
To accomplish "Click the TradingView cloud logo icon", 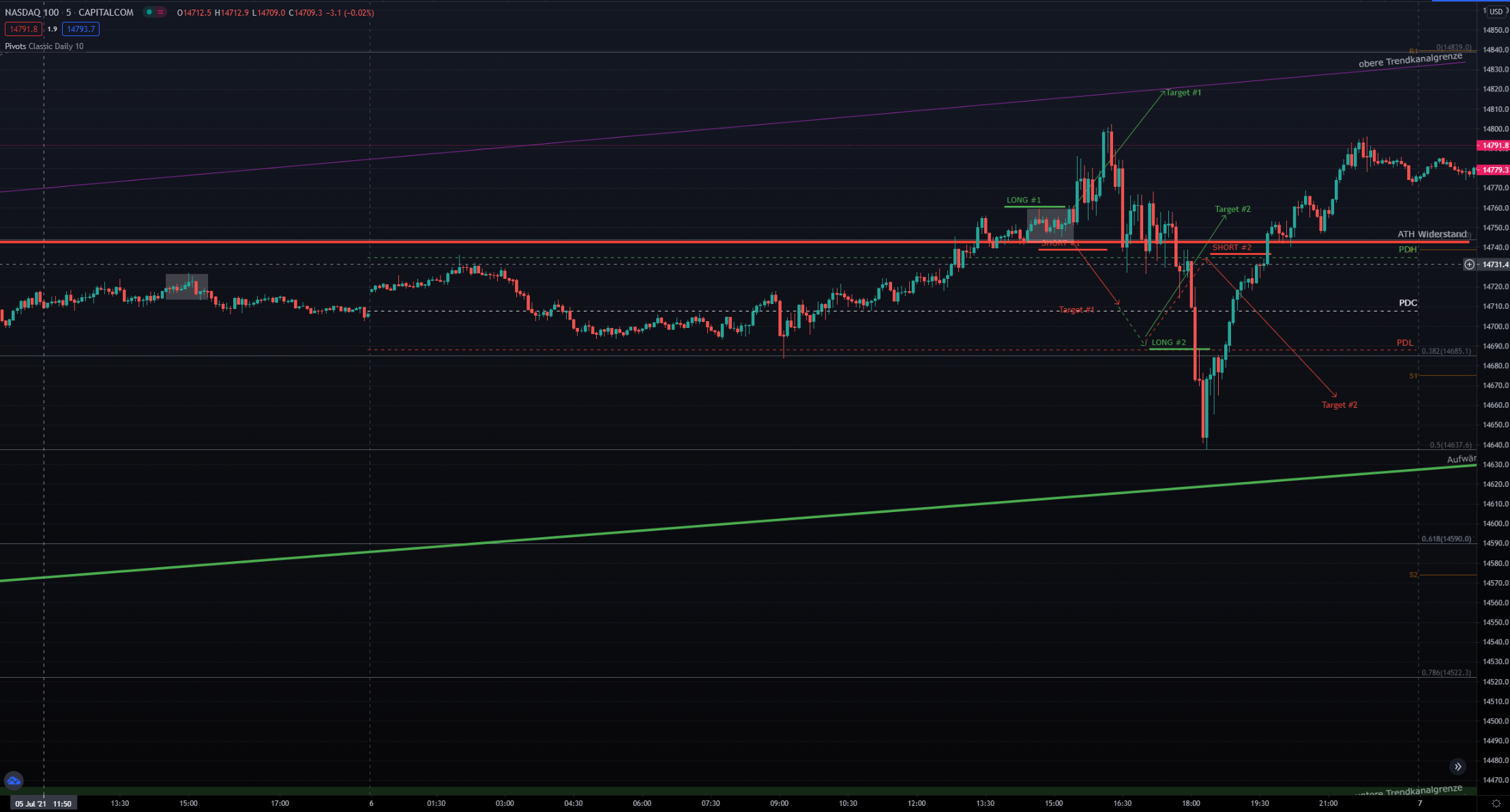I will coord(14,781).
